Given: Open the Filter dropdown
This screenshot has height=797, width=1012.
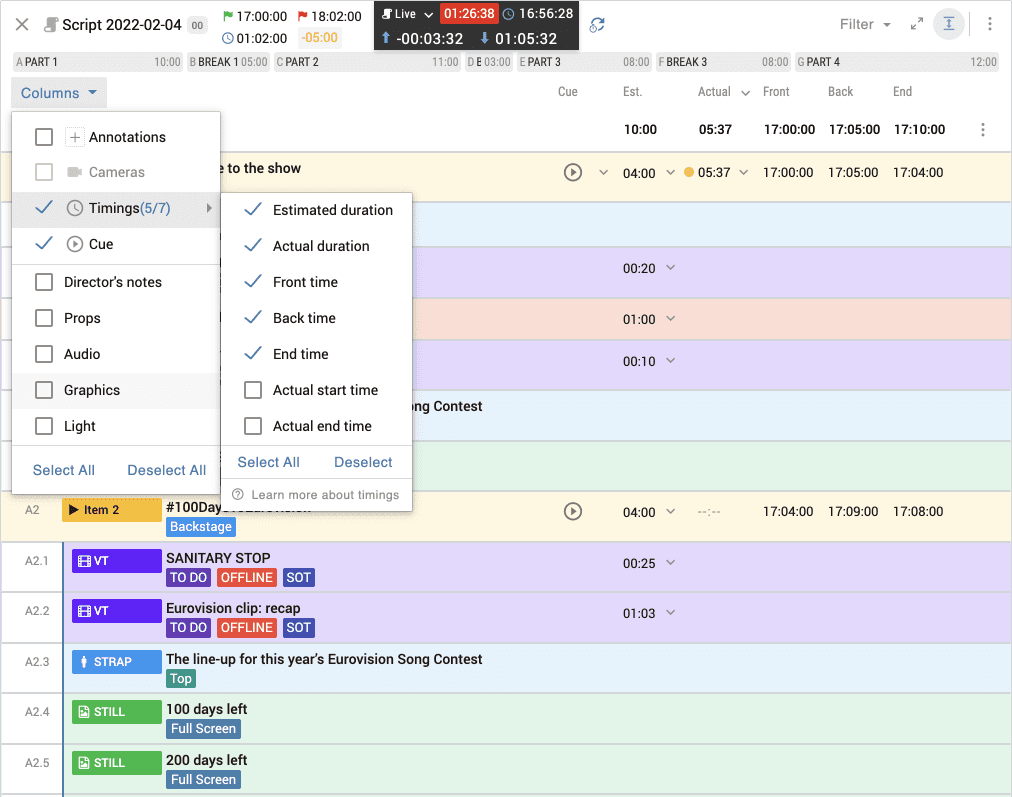Looking at the screenshot, I should coord(865,25).
